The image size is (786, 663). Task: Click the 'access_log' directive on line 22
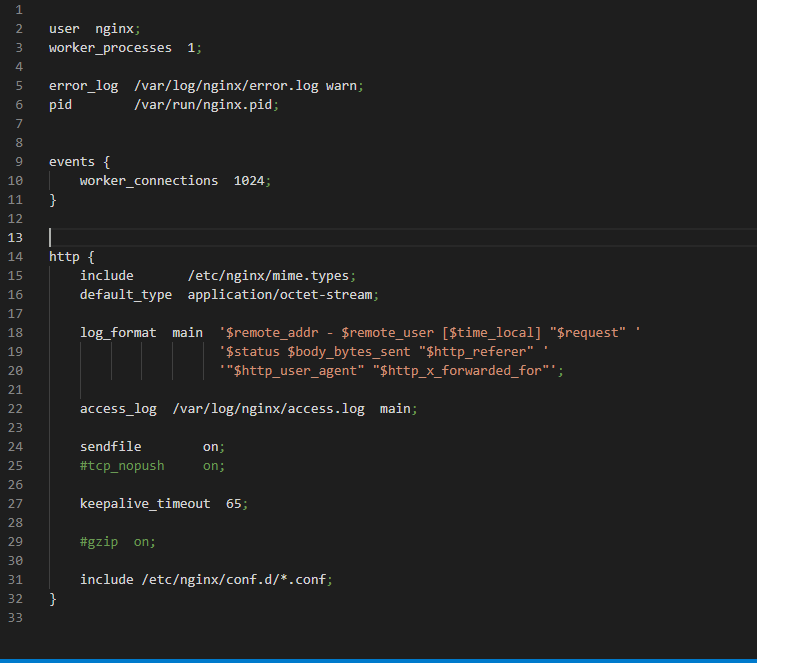click(x=118, y=409)
